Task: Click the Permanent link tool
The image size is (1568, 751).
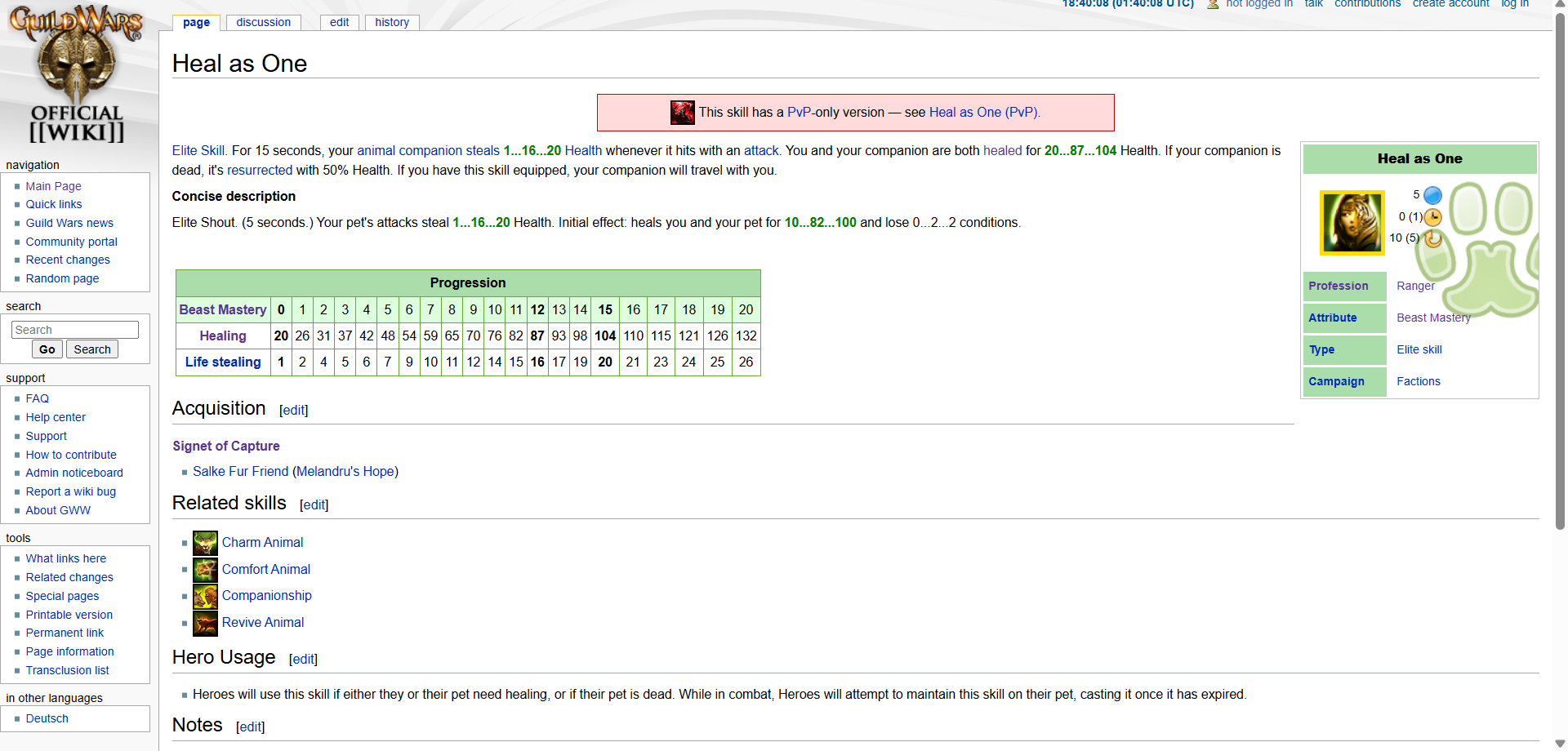Action: pyautogui.click(x=65, y=633)
